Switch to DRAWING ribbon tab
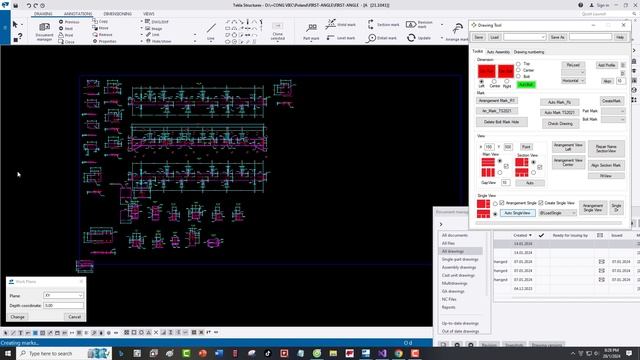 coord(43,14)
